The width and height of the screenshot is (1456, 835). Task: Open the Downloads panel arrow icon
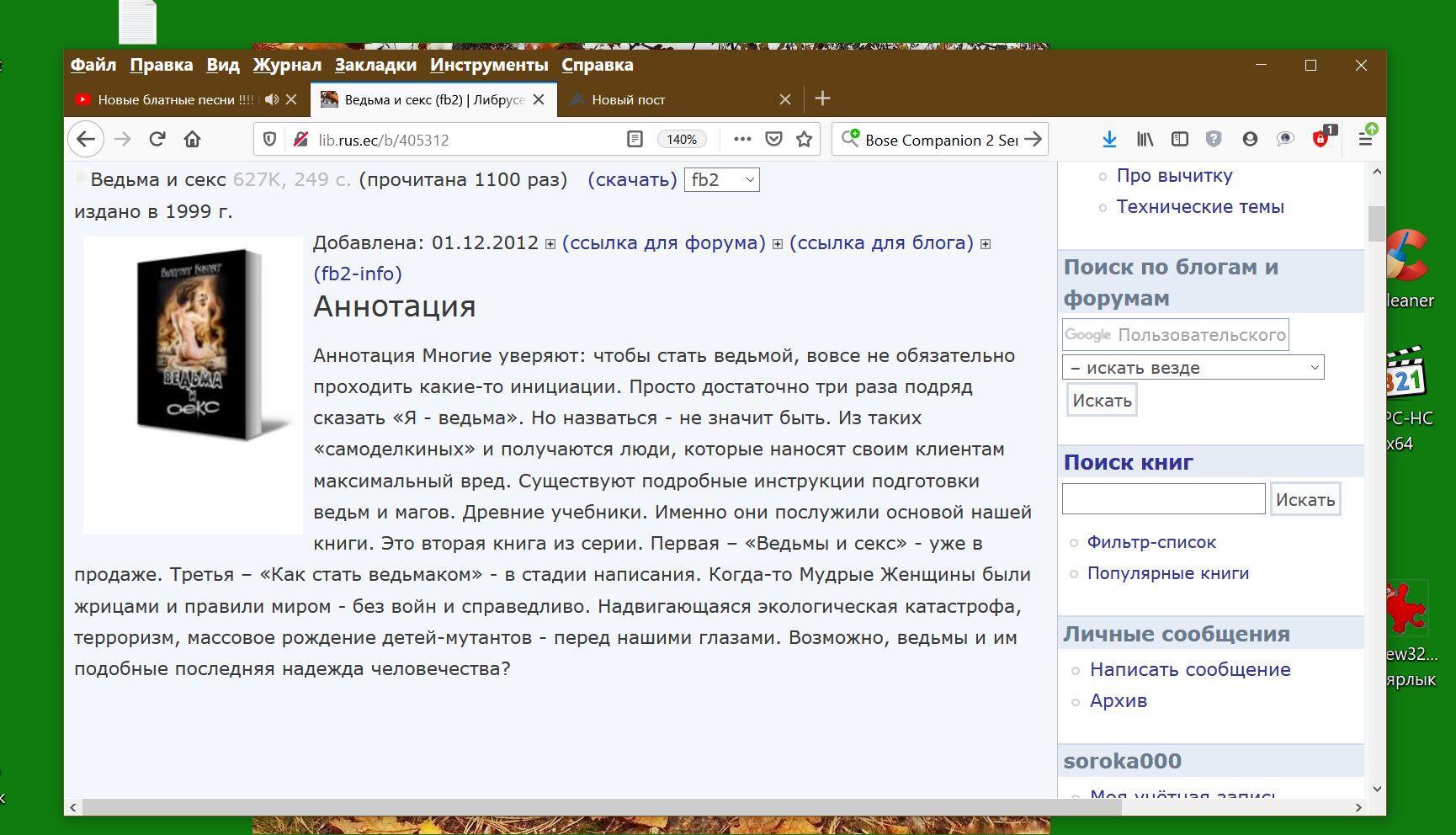pyautogui.click(x=1109, y=140)
